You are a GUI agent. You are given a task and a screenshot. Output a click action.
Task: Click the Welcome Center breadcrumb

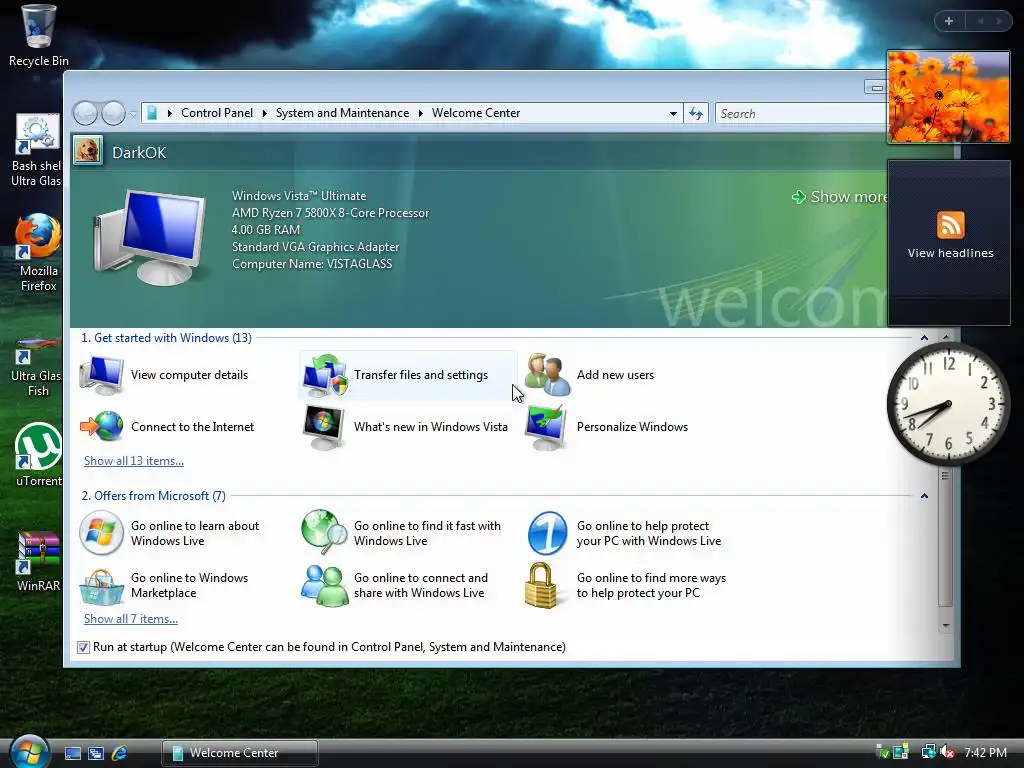click(476, 113)
